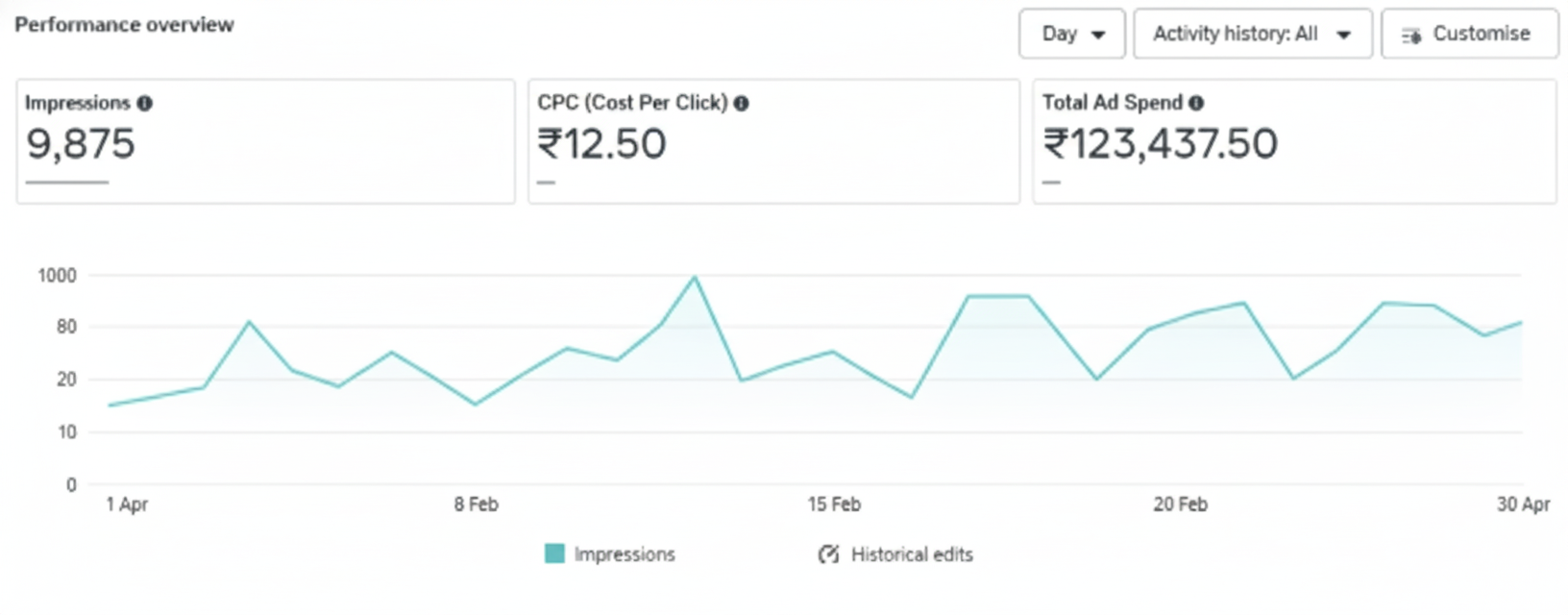The height and width of the screenshot is (615, 1568).
Task: Click the chart peak at 1000
Action: pyautogui.click(x=694, y=278)
